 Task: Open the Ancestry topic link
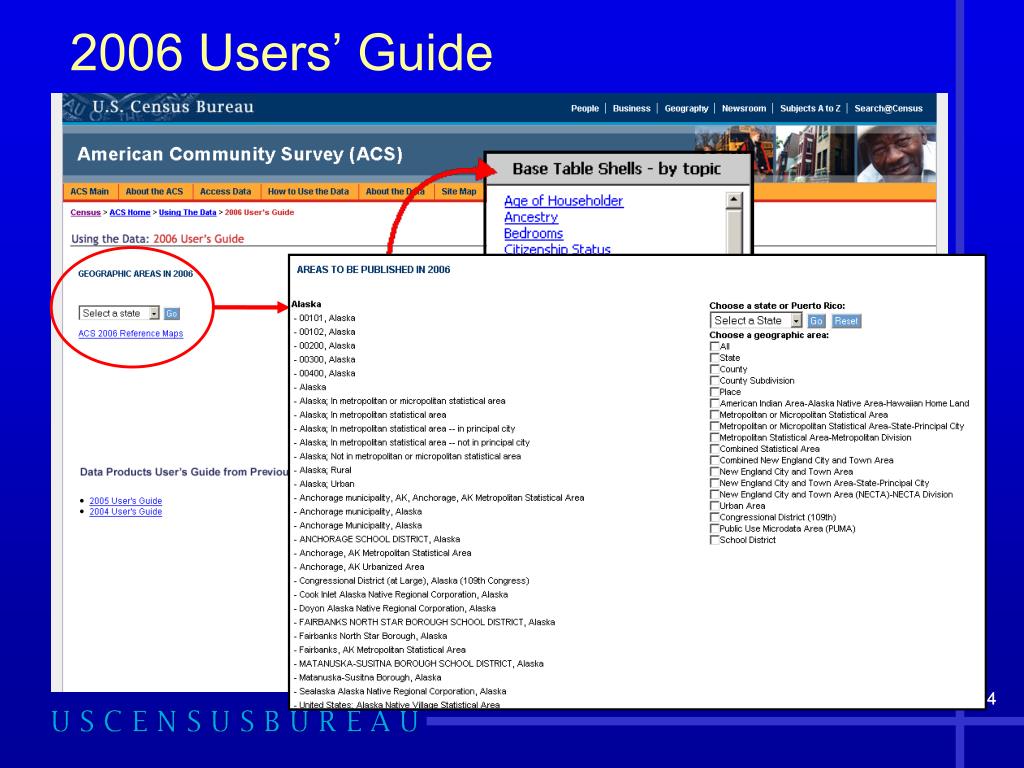(531, 217)
